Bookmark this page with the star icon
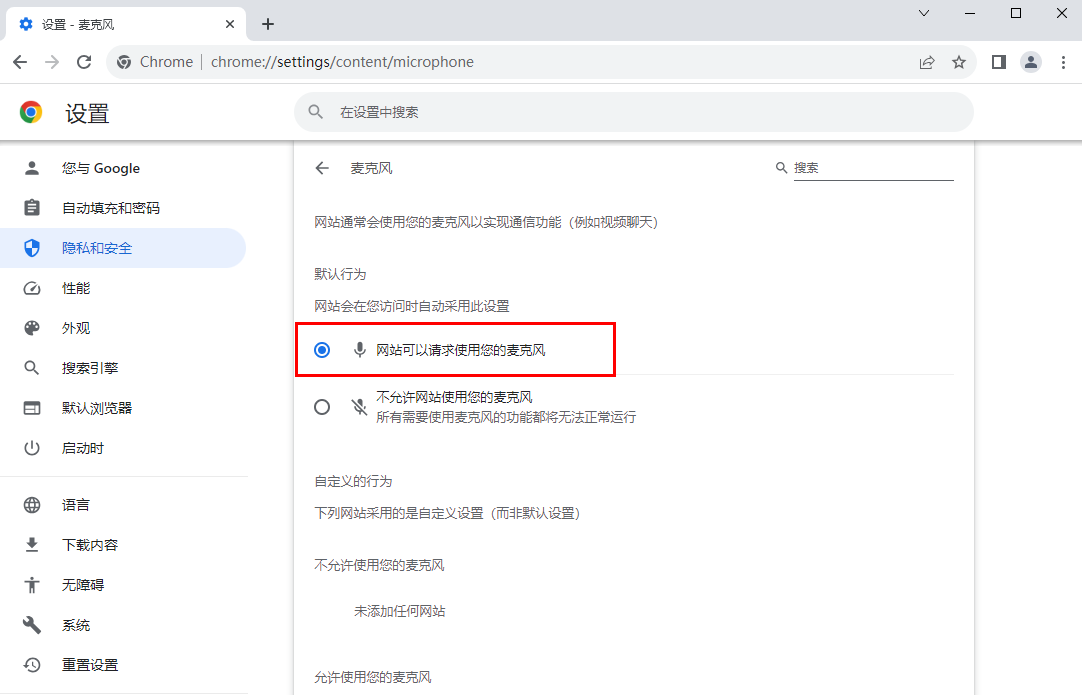This screenshot has height=695, width=1082. (x=958, y=62)
